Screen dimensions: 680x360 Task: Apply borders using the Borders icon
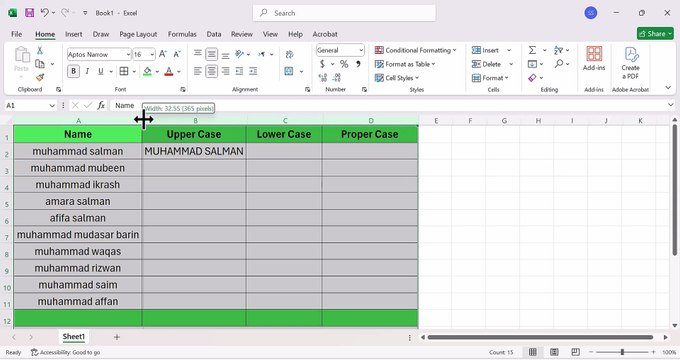coord(124,71)
